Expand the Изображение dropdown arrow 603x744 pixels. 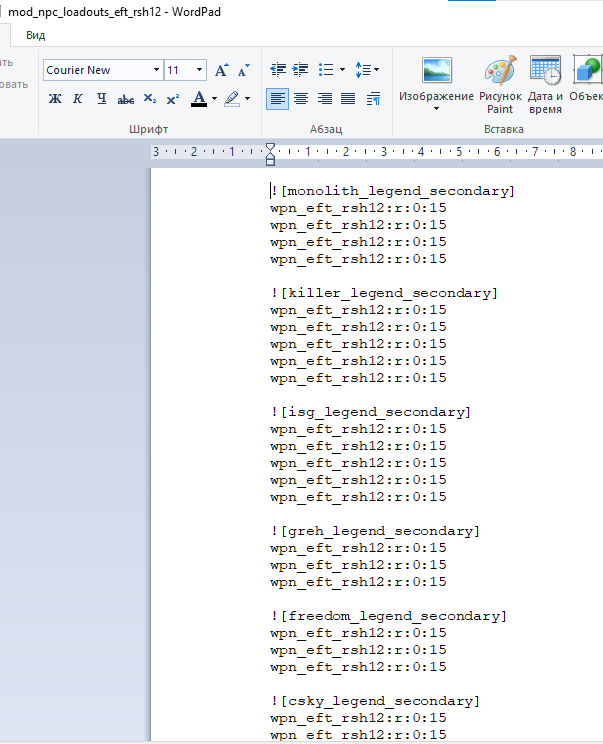pyautogui.click(x=436, y=109)
